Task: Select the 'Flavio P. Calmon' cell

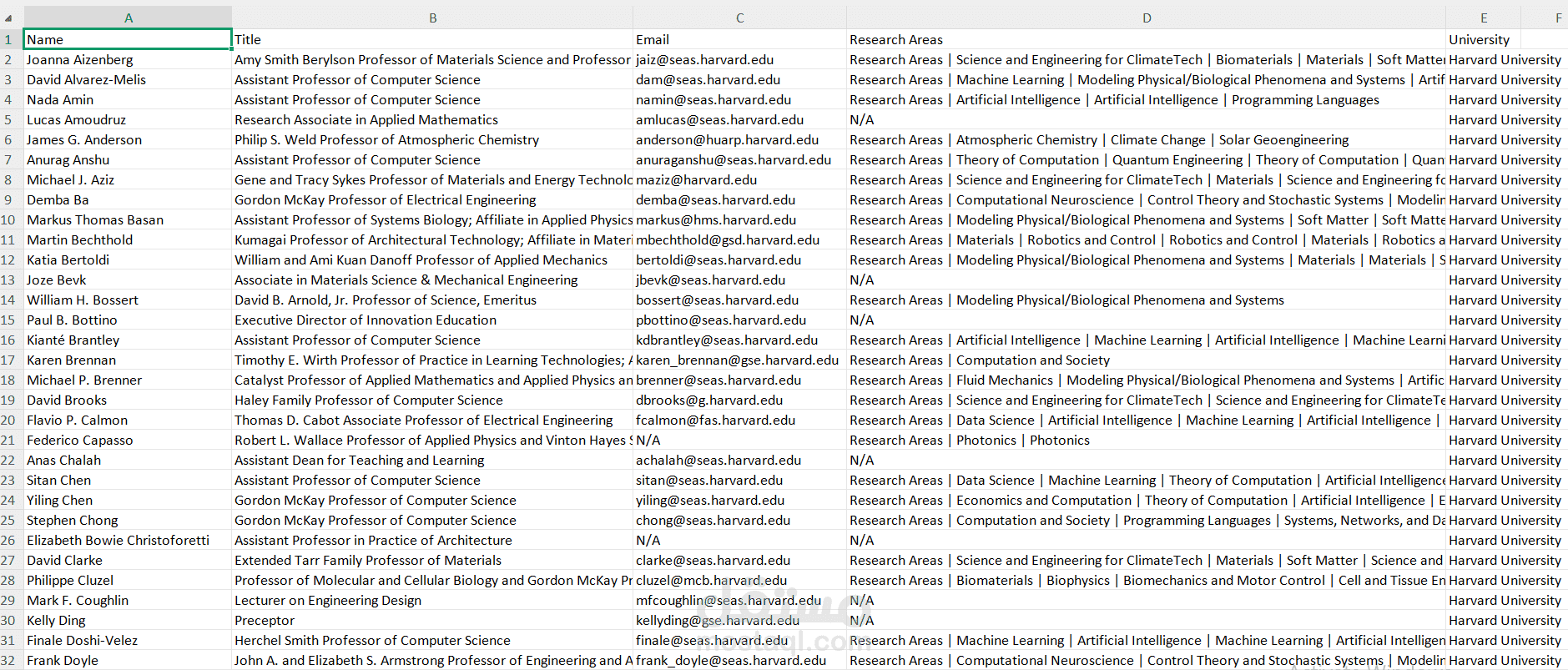Action: click(x=128, y=420)
